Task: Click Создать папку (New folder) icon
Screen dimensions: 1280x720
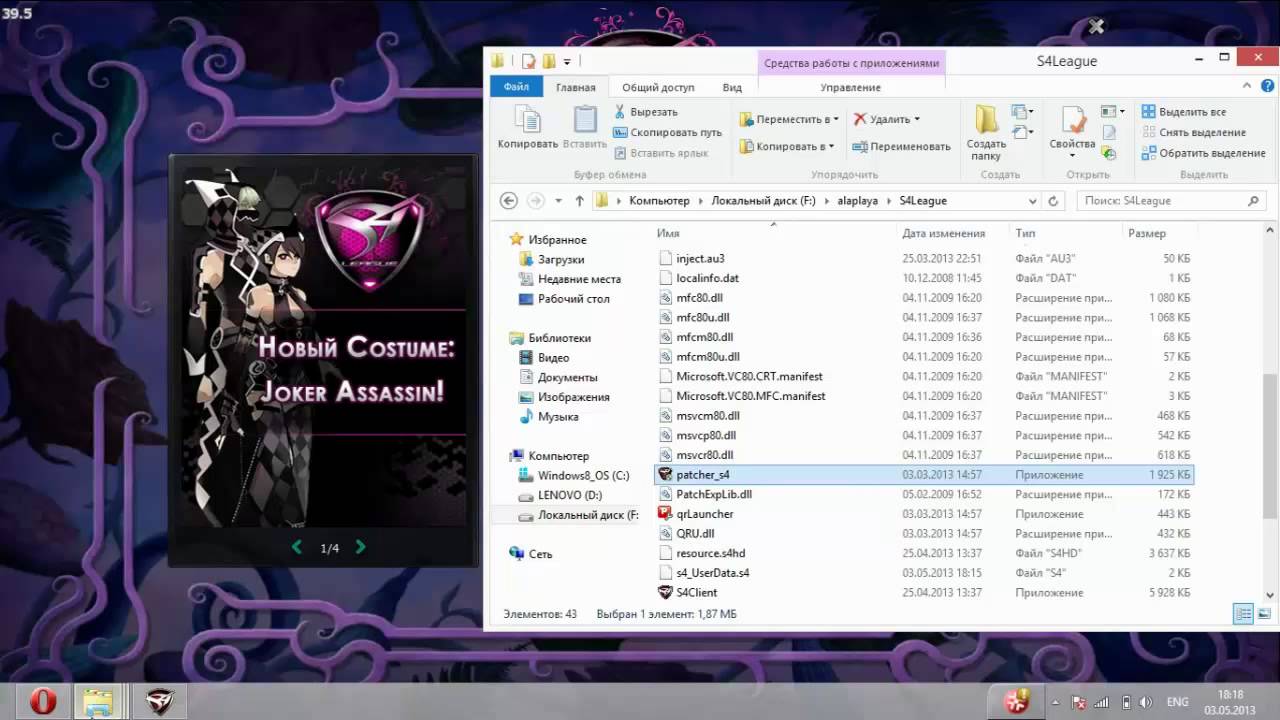Action: [x=986, y=119]
